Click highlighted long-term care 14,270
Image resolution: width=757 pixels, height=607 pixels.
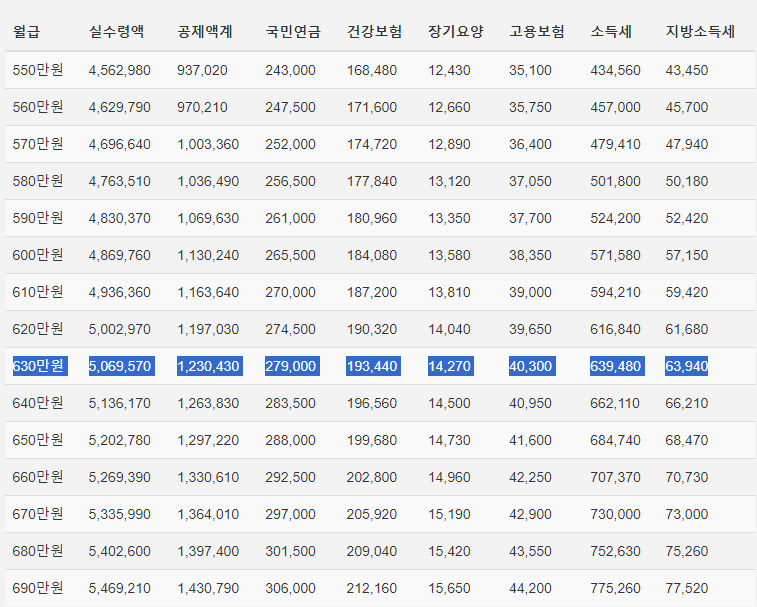click(x=451, y=366)
